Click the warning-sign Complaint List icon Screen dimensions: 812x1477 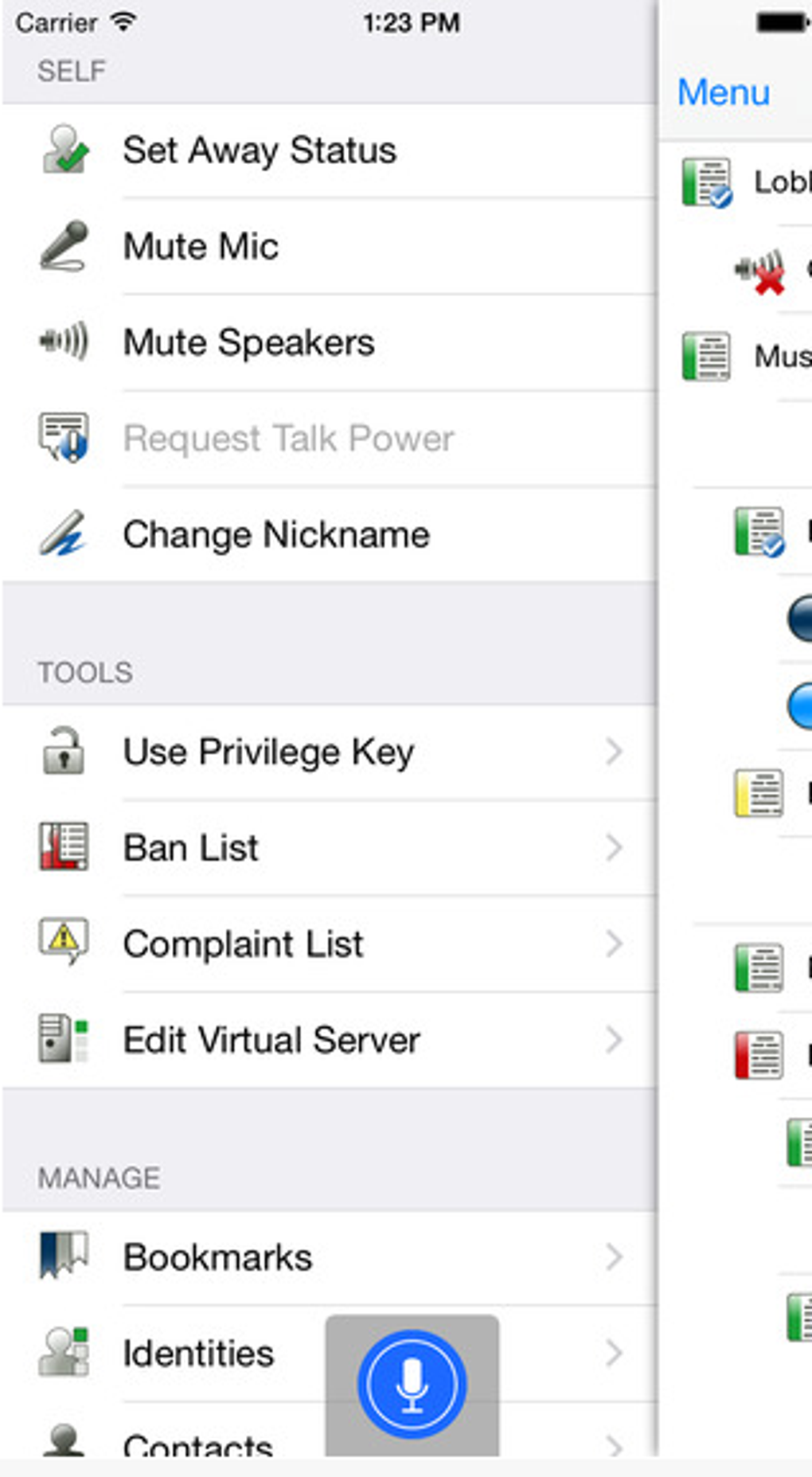64,942
